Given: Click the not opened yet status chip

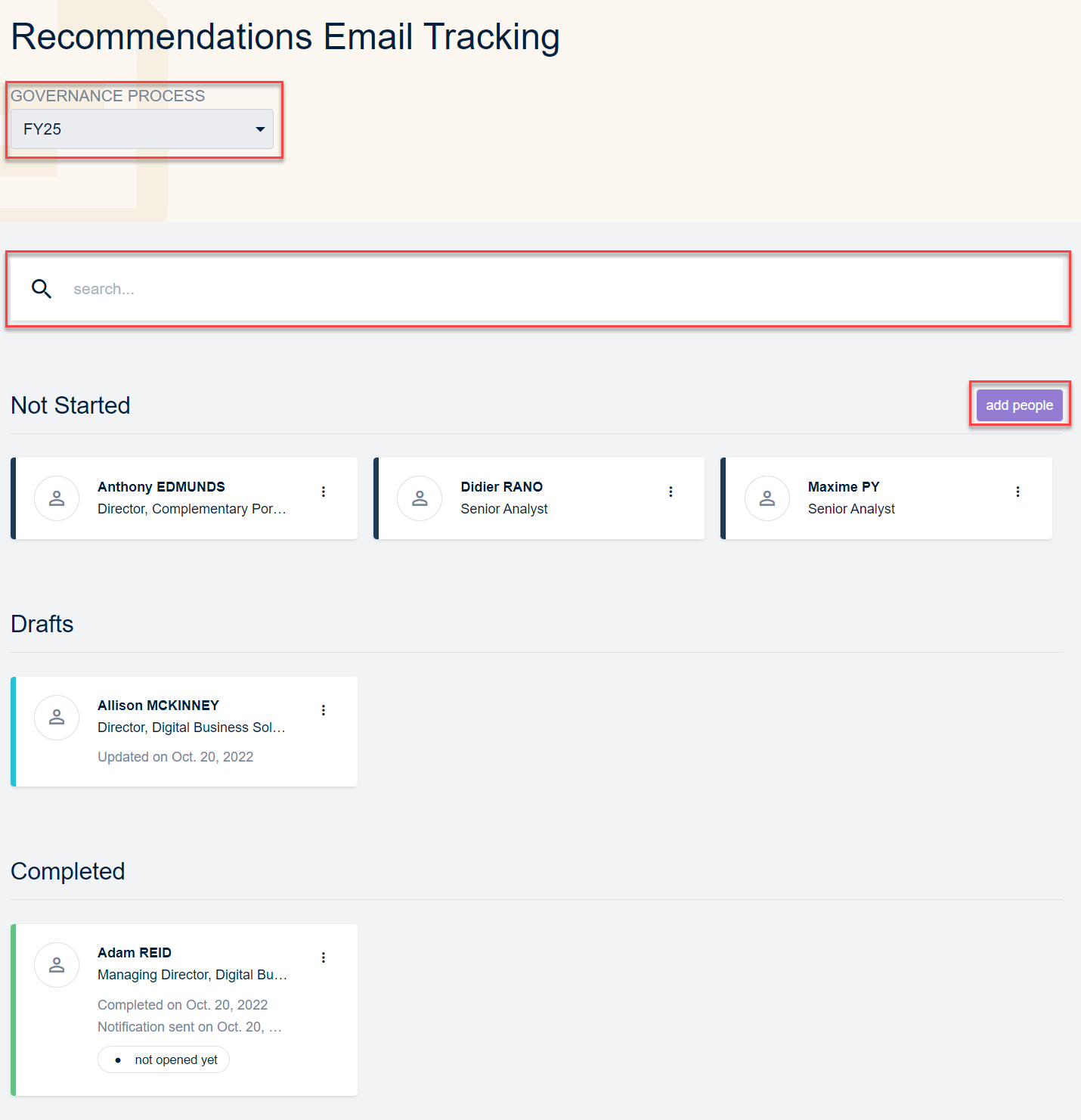Looking at the screenshot, I should (x=164, y=1060).
